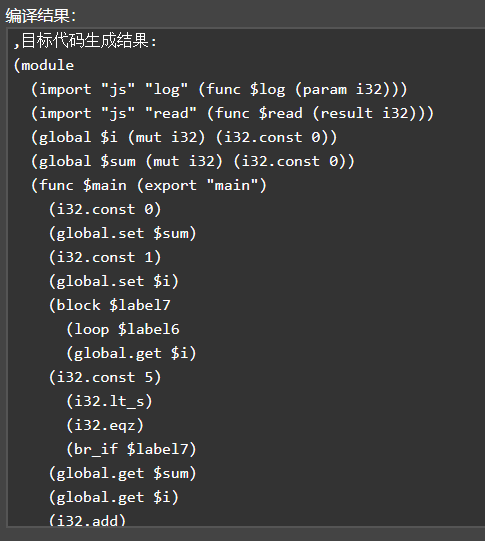Click the (i32.const 5) instruction
485x541 pixels.
105,377
